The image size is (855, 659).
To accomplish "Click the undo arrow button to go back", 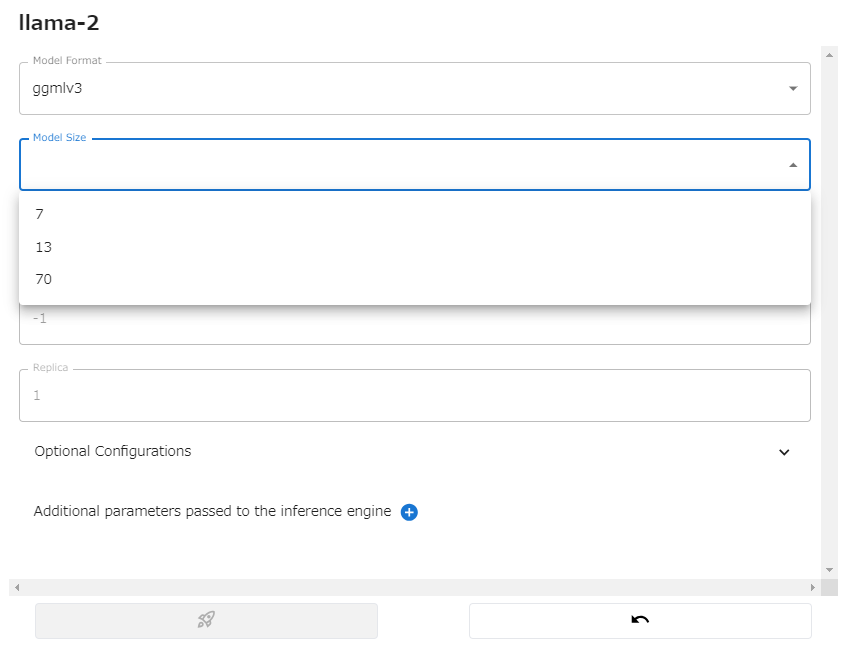I will point(640,620).
